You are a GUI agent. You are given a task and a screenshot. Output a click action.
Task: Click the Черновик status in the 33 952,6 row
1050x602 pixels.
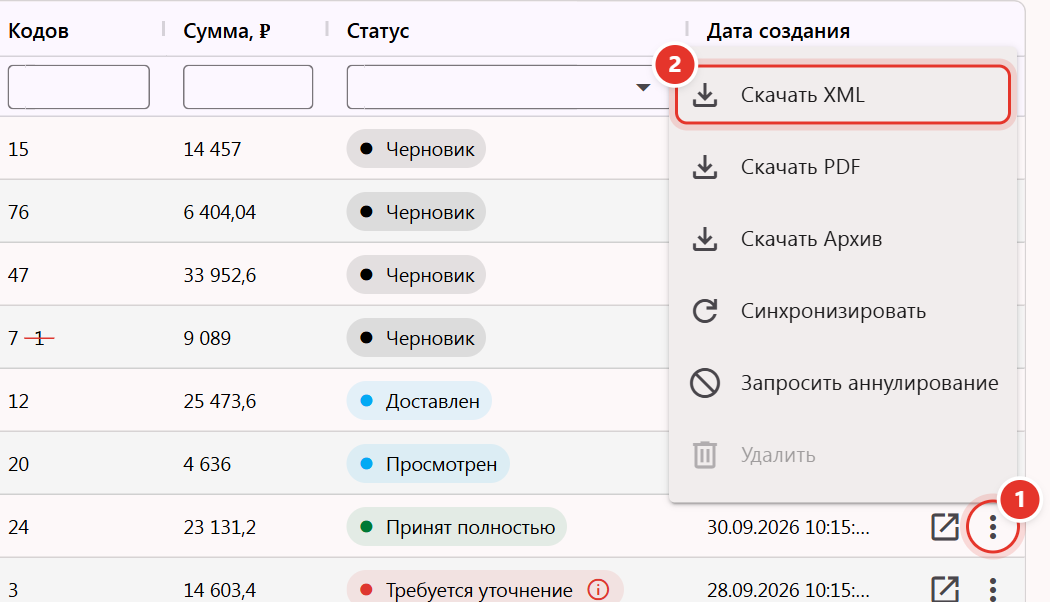click(x=416, y=275)
